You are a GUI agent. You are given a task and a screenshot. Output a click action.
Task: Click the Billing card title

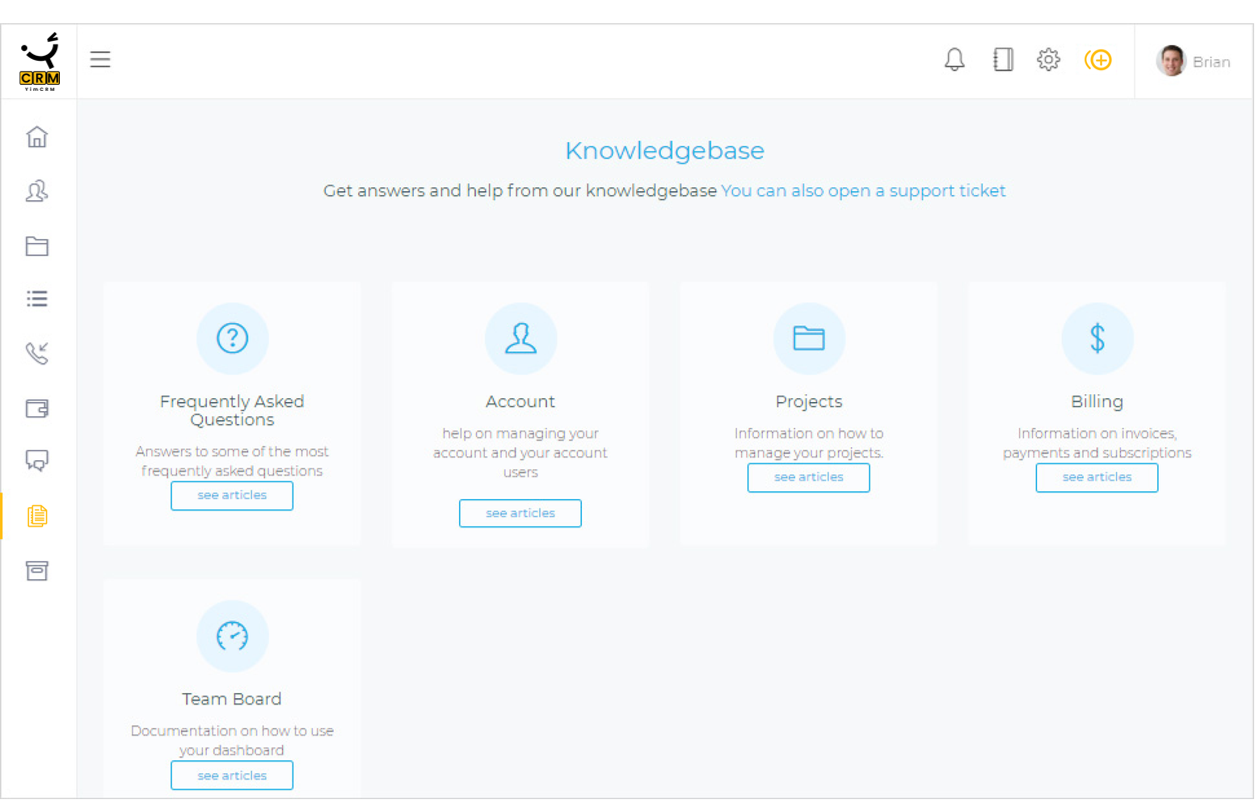pos(1097,402)
